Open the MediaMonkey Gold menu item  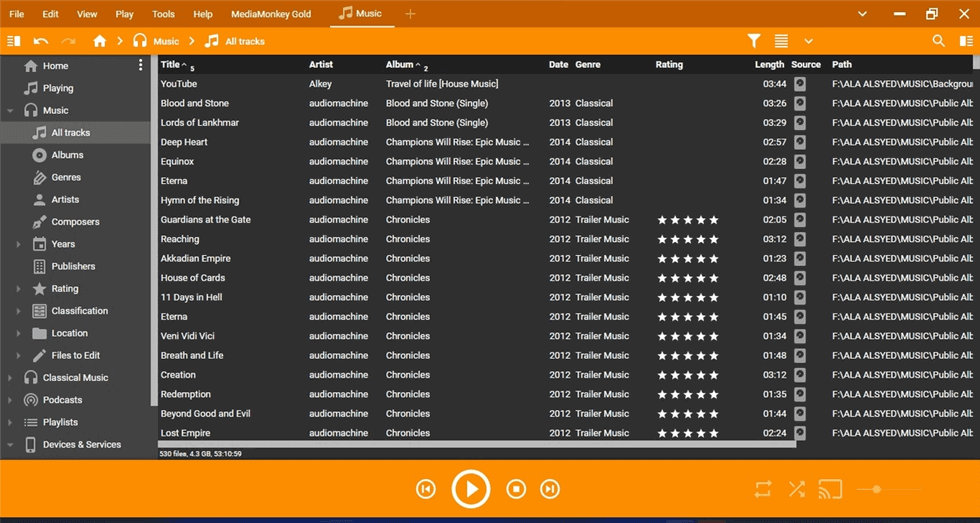tap(271, 14)
